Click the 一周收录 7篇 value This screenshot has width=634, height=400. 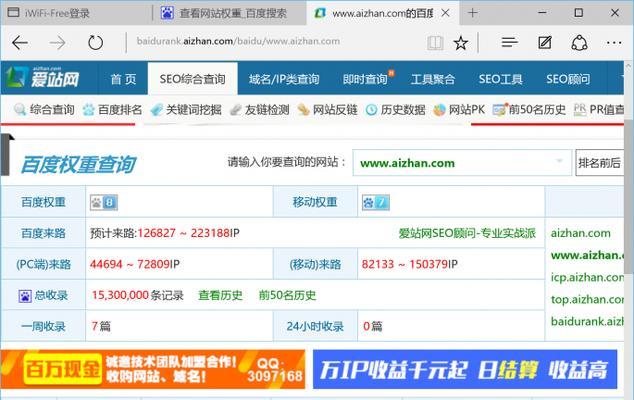coord(101,326)
